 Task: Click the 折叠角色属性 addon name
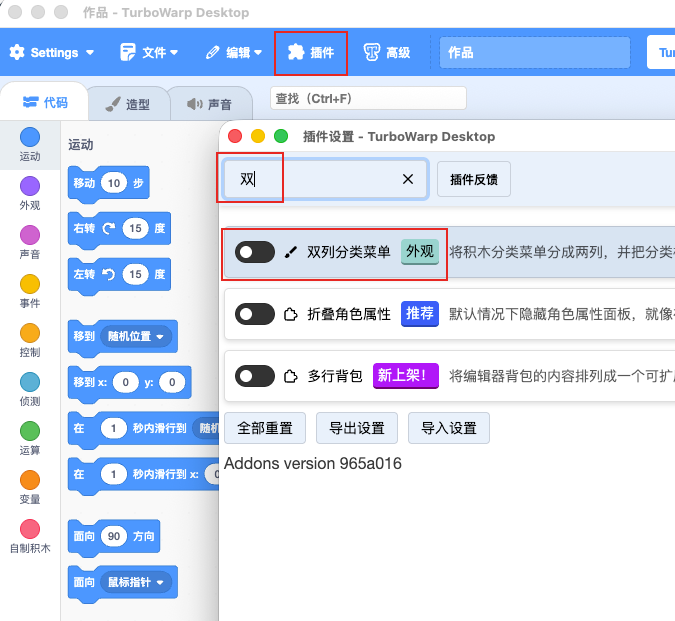tap(349, 314)
